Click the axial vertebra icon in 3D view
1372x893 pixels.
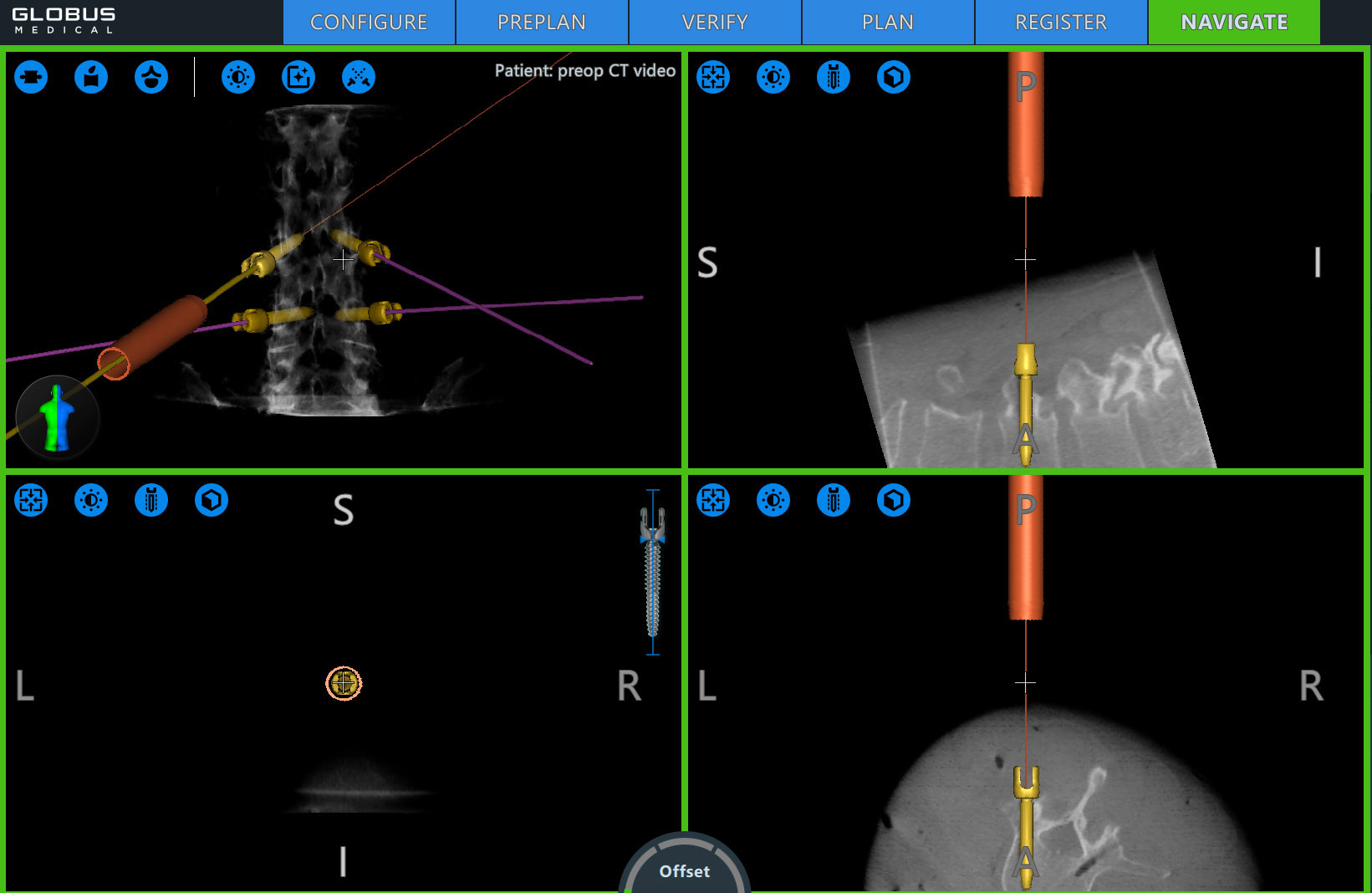pyautogui.click(x=151, y=77)
